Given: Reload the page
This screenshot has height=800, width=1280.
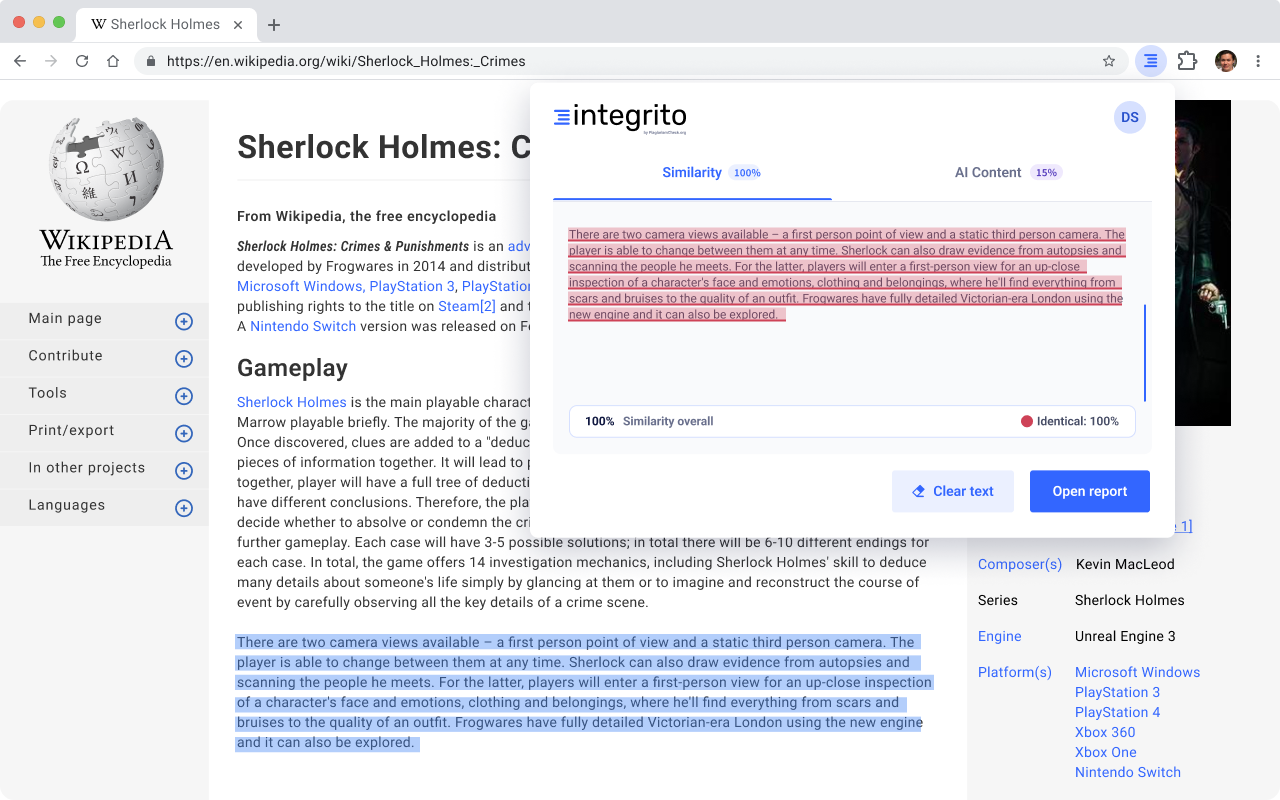Looking at the screenshot, I should point(82,61).
